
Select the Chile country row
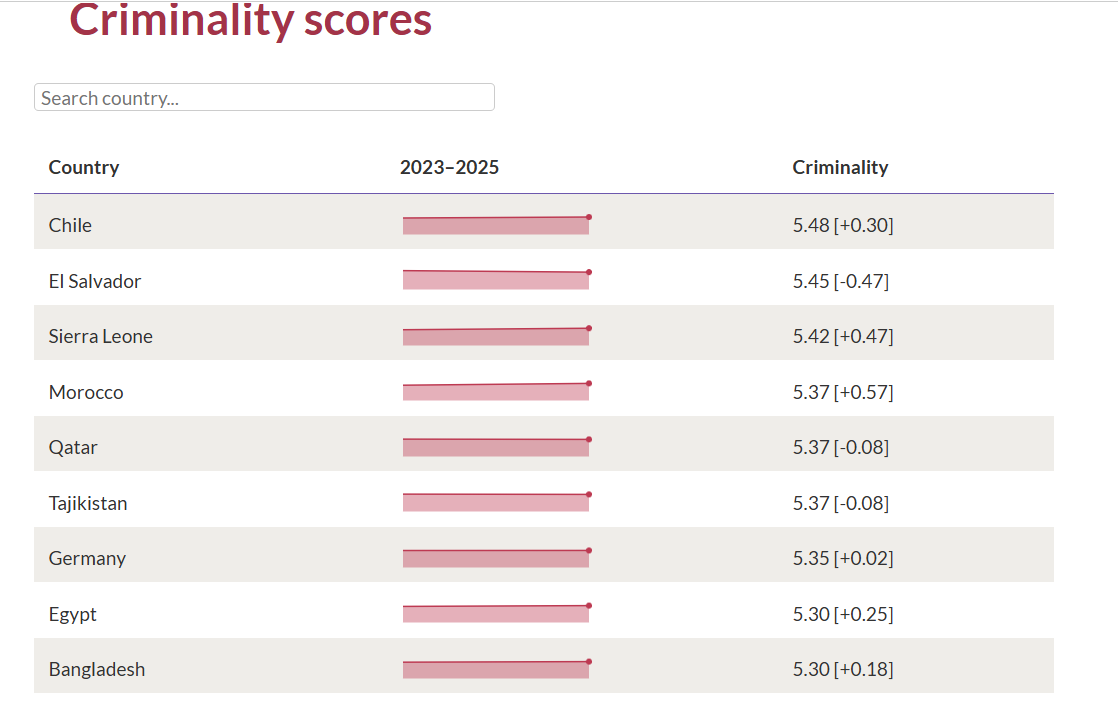[70, 225]
